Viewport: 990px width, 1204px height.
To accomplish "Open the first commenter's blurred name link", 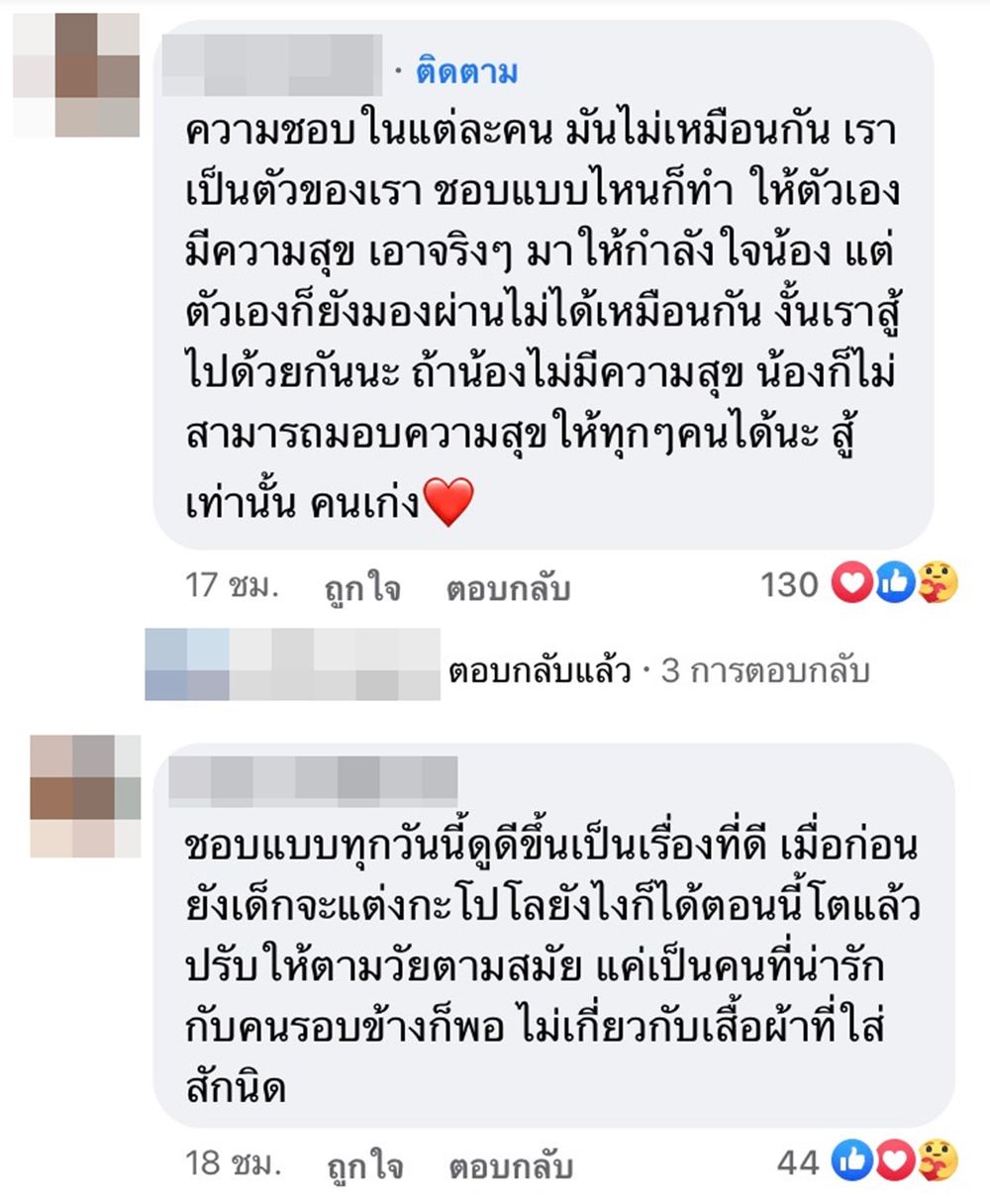I will 272,65.
